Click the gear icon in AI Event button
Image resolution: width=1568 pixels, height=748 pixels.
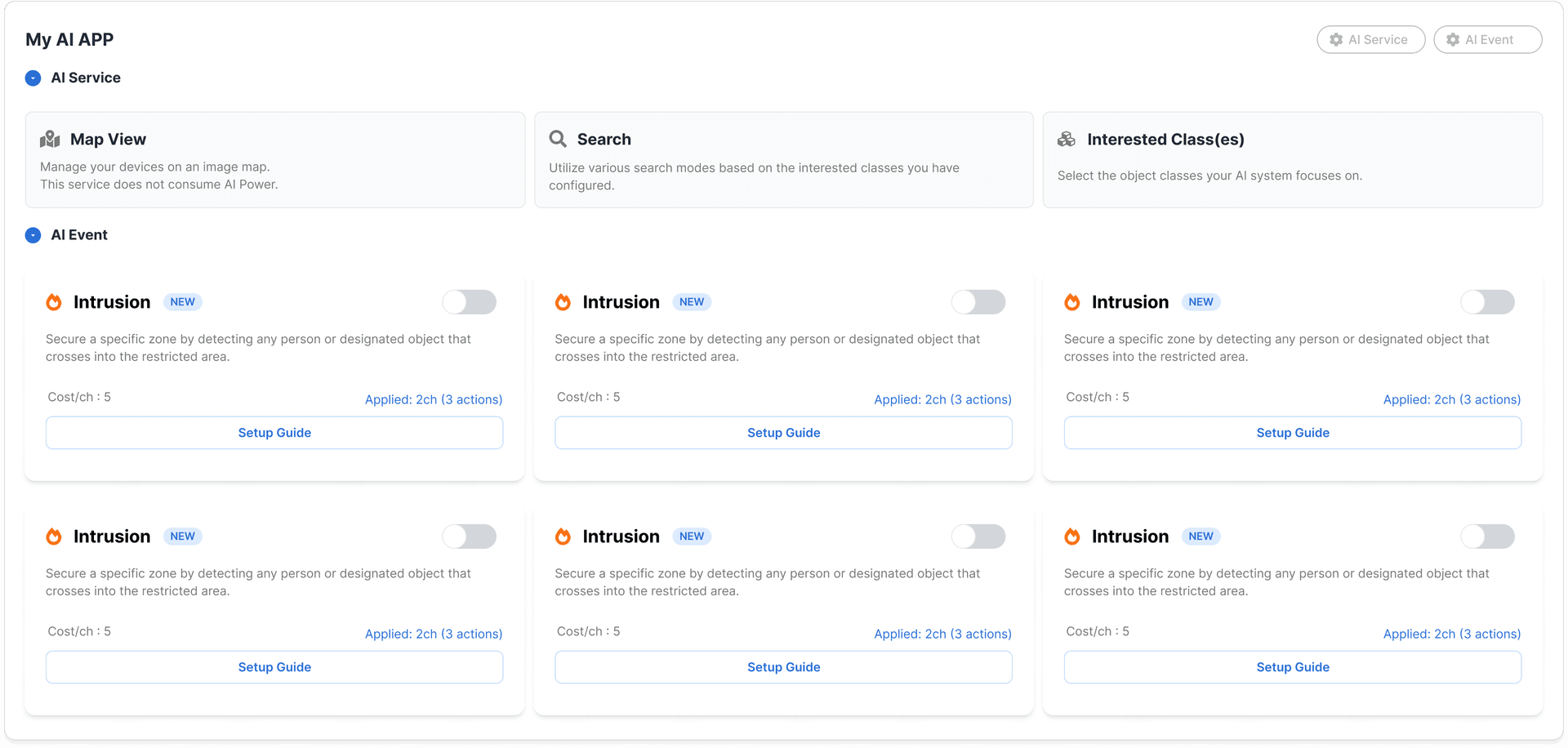(x=1453, y=40)
